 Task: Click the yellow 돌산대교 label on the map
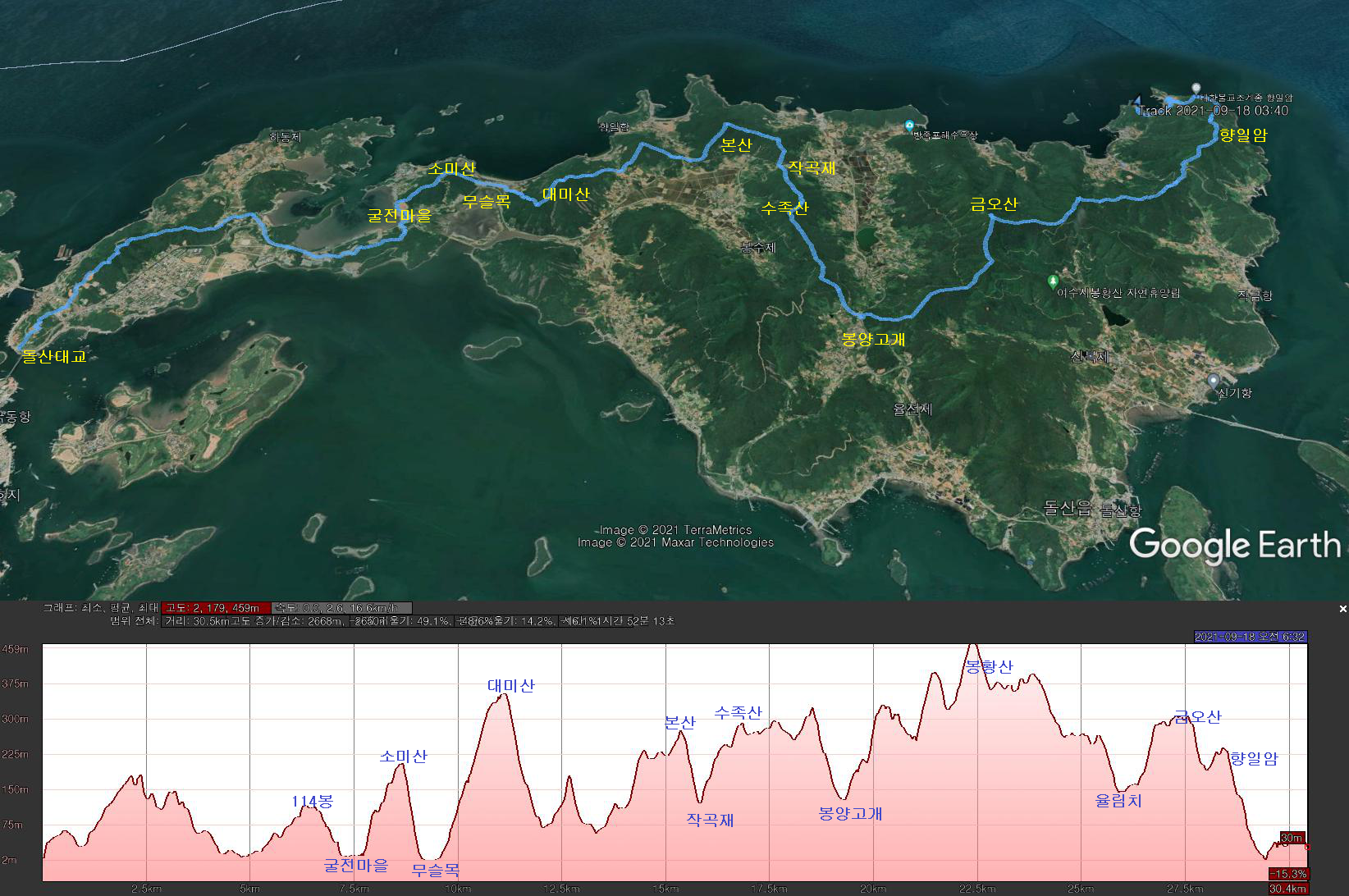click(54, 356)
